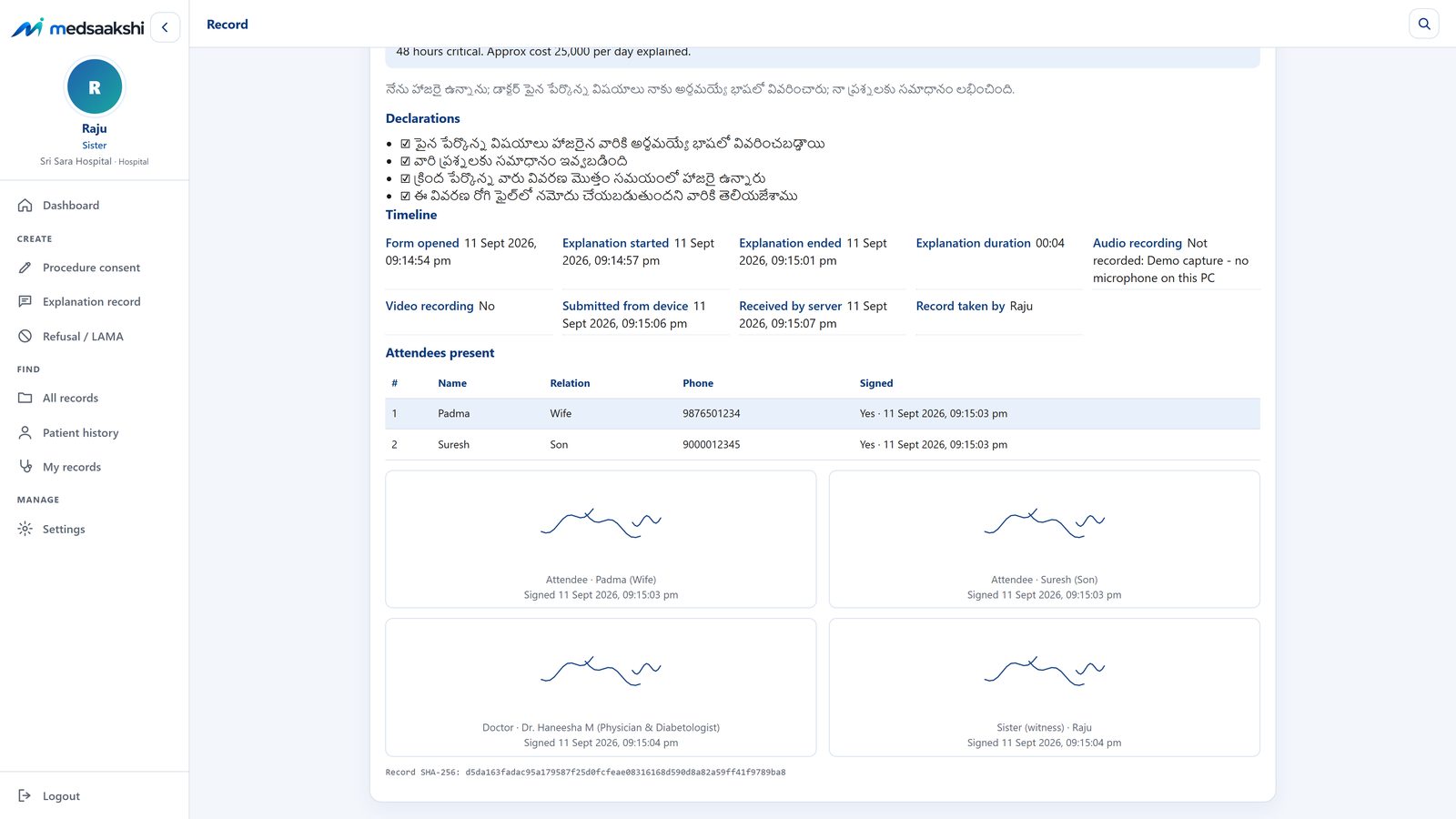Screen dimensions: 1456x819
Task: Click the Patient history person icon
Action: click(25, 432)
